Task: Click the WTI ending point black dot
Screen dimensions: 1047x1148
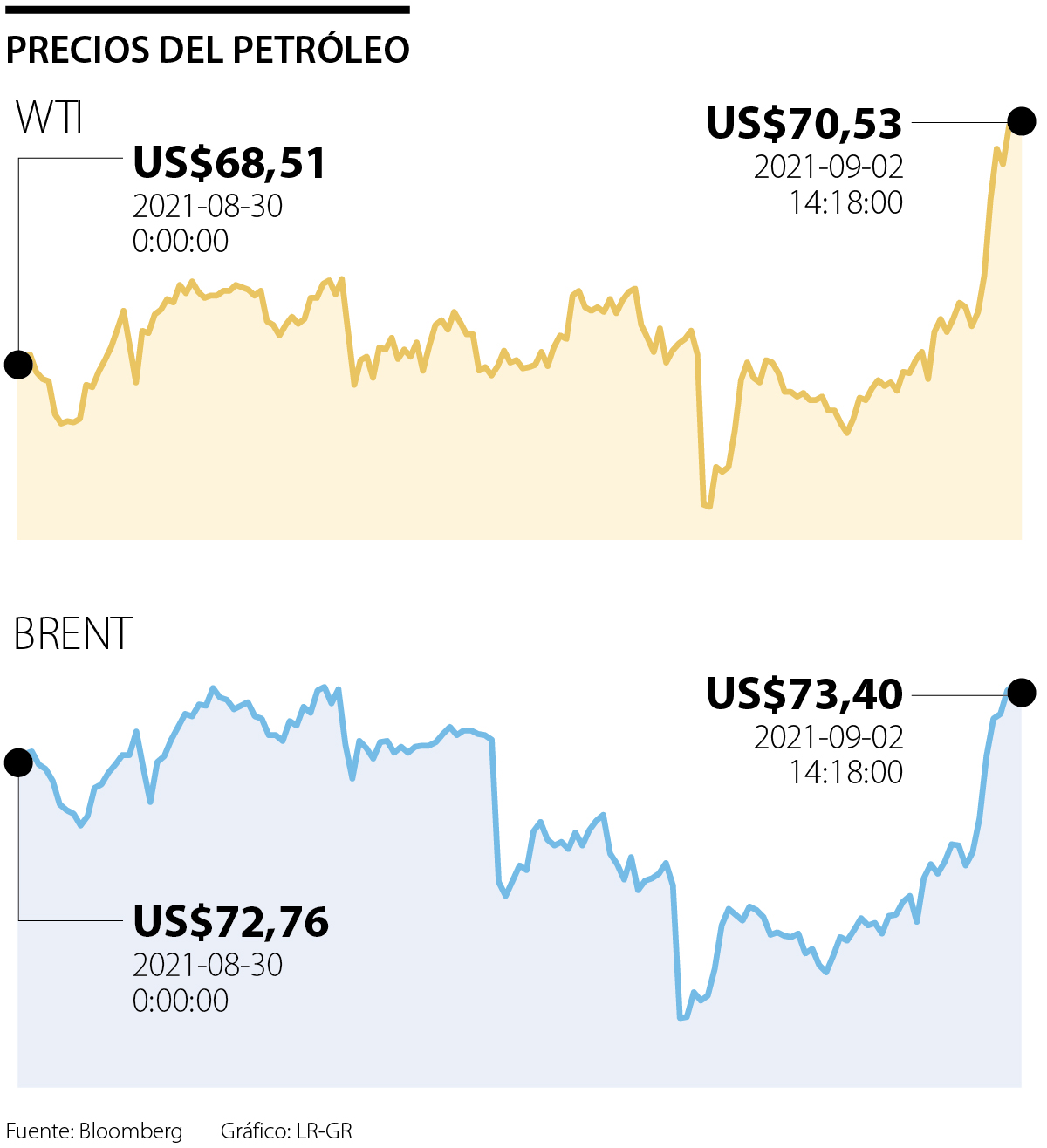Action: [1022, 121]
